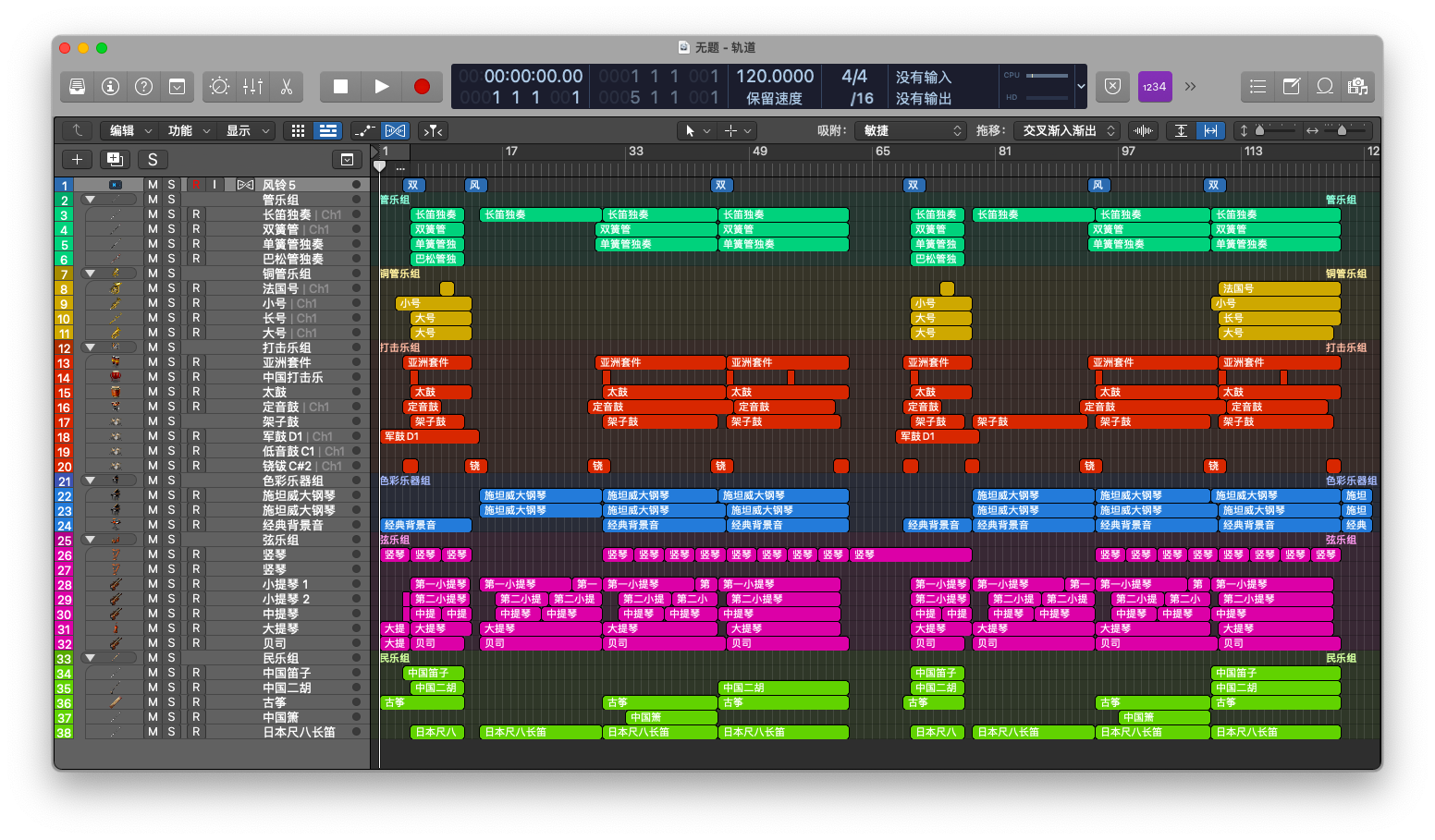This screenshot has width=1435, height=840.
Task: Show the List Editors panel
Action: tap(1257, 86)
